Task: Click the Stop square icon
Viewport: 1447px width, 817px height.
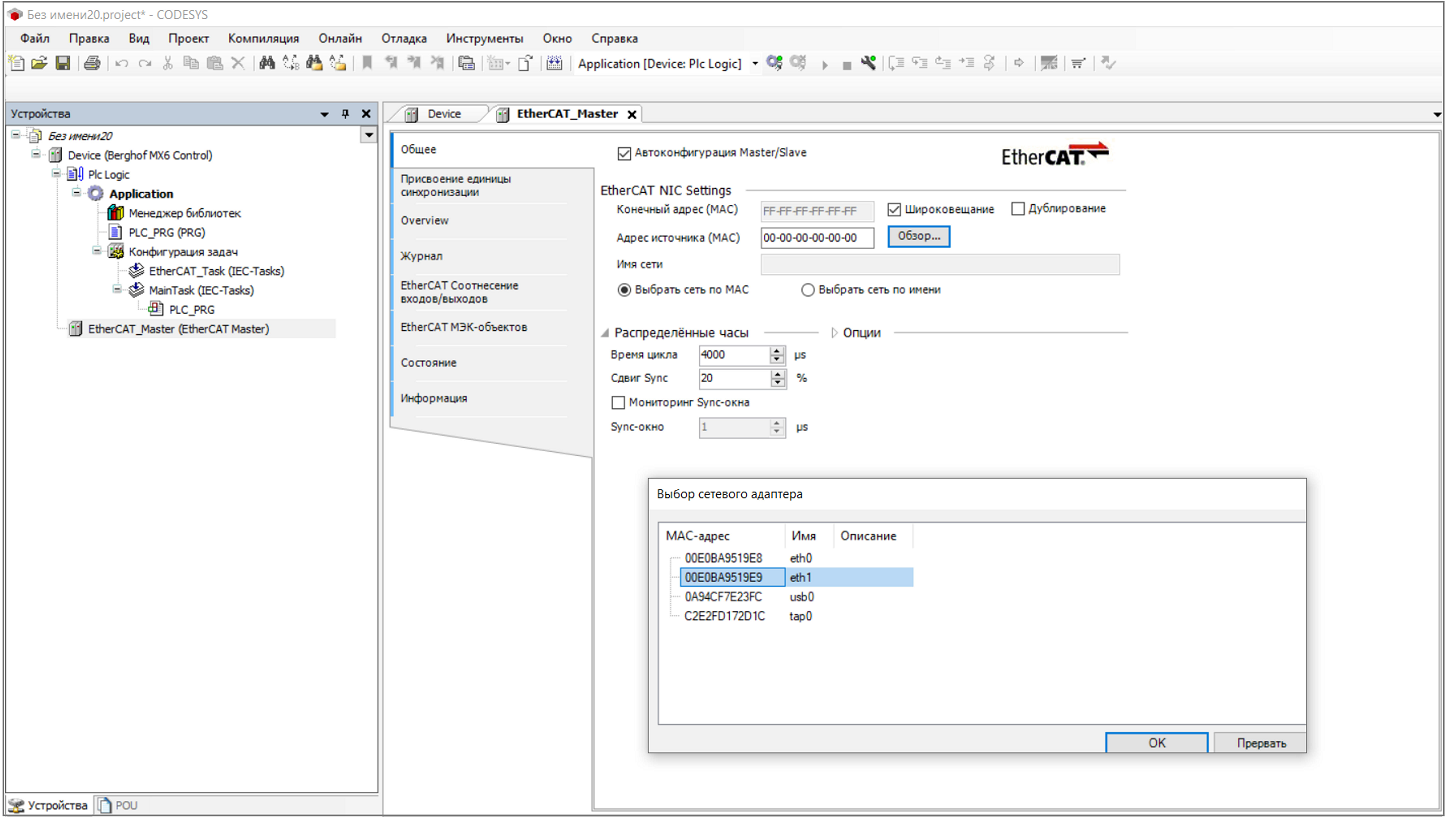Action: 846,65
